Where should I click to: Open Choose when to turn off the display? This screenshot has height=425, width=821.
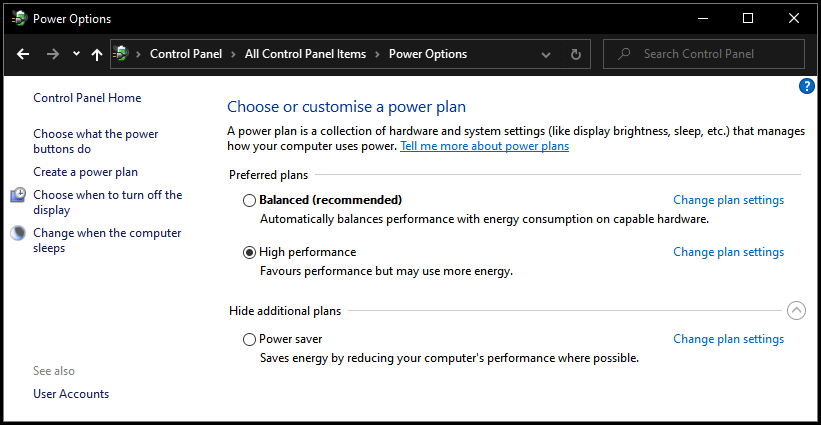[x=107, y=203]
